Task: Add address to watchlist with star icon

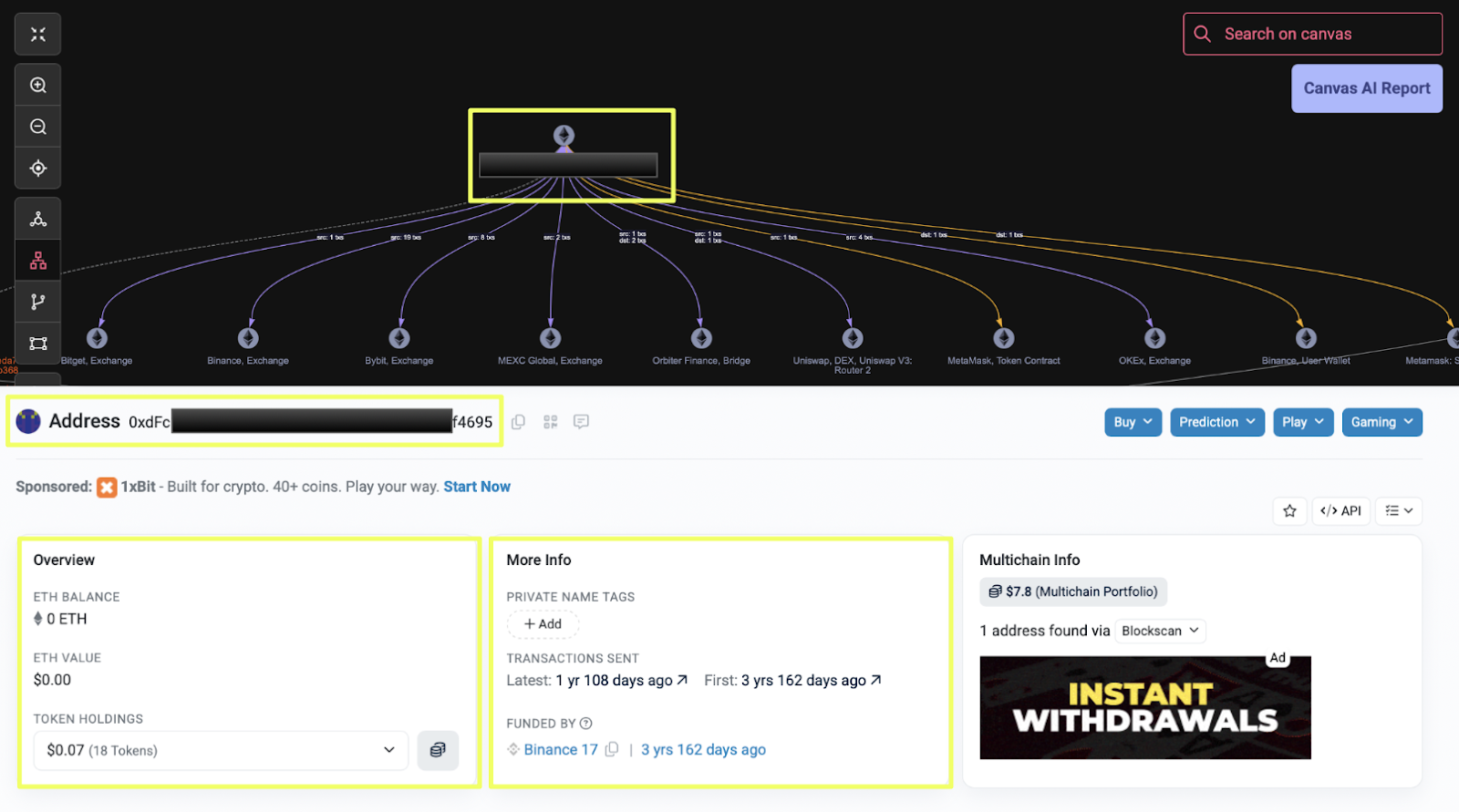Action: [1289, 511]
